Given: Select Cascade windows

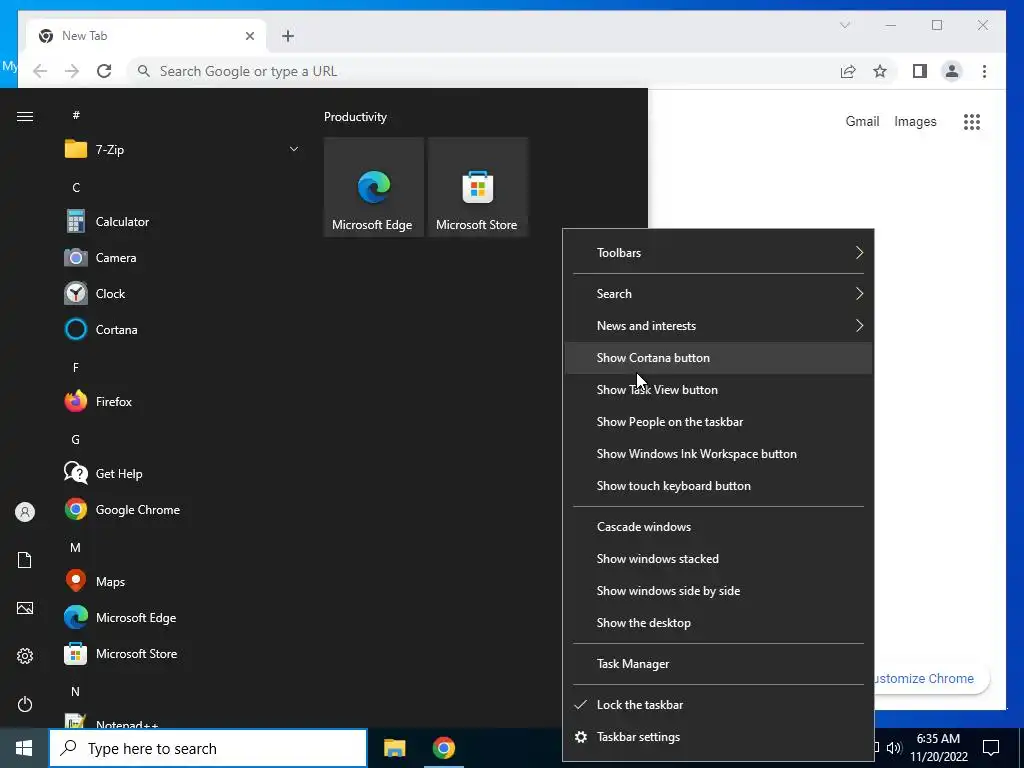Looking at the screenshot, I should coord(718,527).
